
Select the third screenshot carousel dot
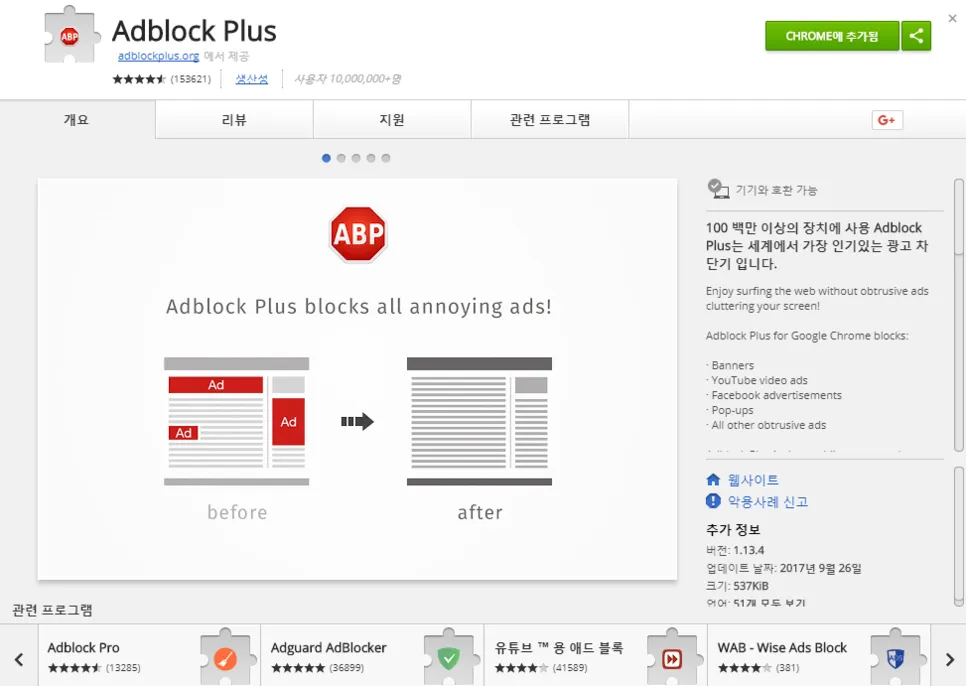[x=356, y=158]
